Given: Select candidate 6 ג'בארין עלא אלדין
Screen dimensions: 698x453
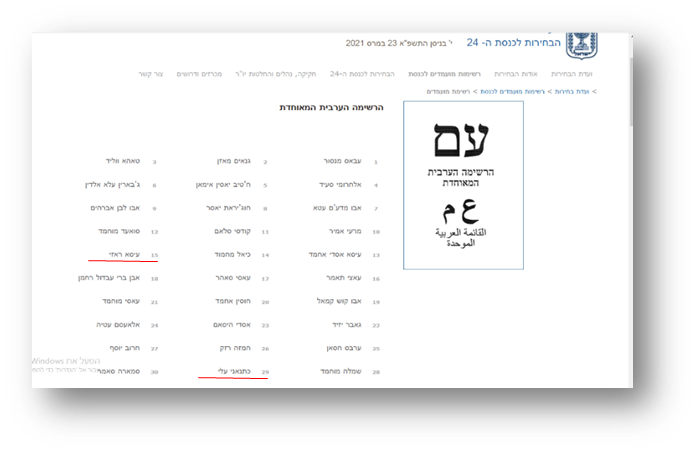Looking at the screenshot, I should (x=113, y=185).
